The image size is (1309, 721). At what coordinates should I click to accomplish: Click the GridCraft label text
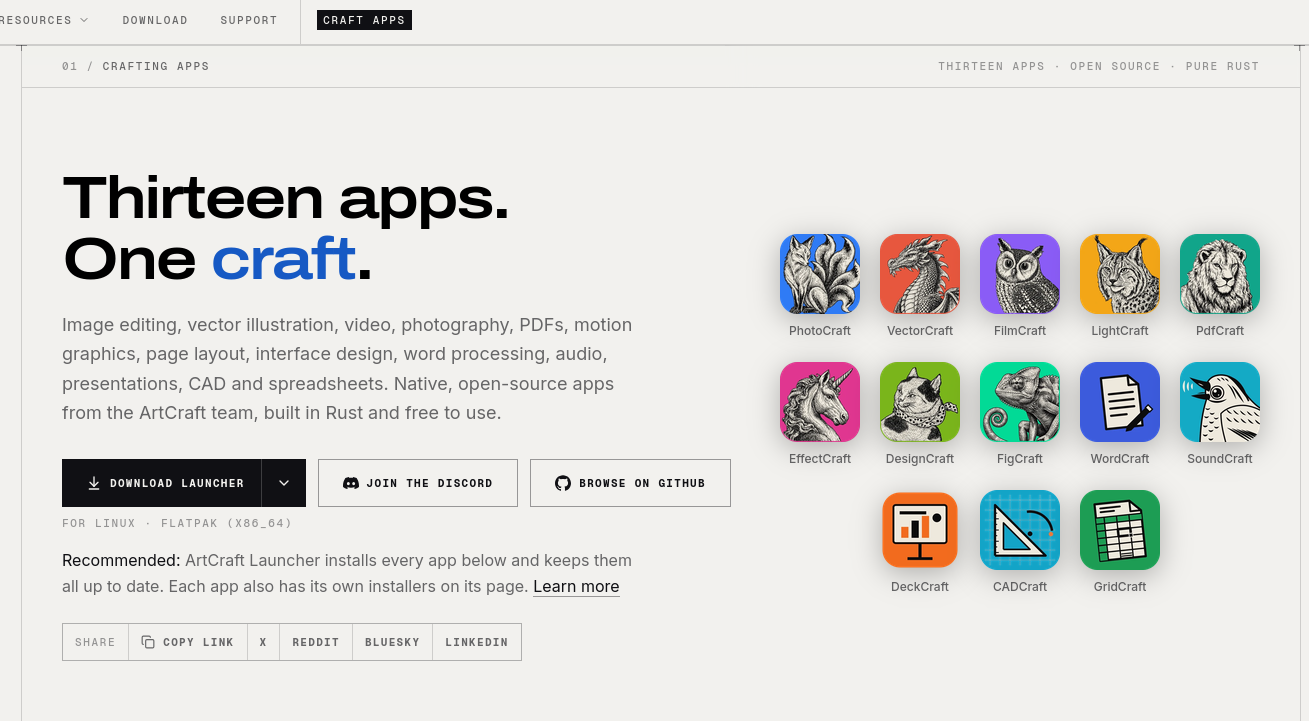tap(1120, 587)
